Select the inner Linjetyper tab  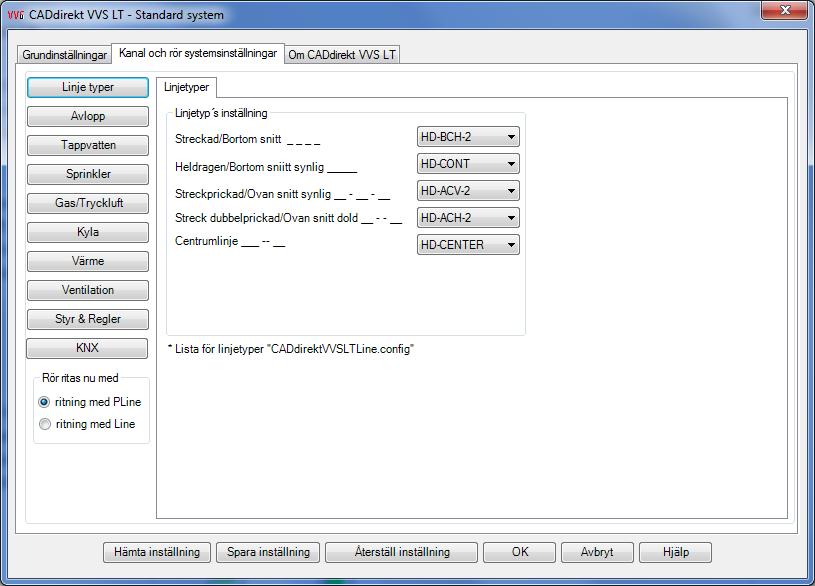click(x=187, y=87)
